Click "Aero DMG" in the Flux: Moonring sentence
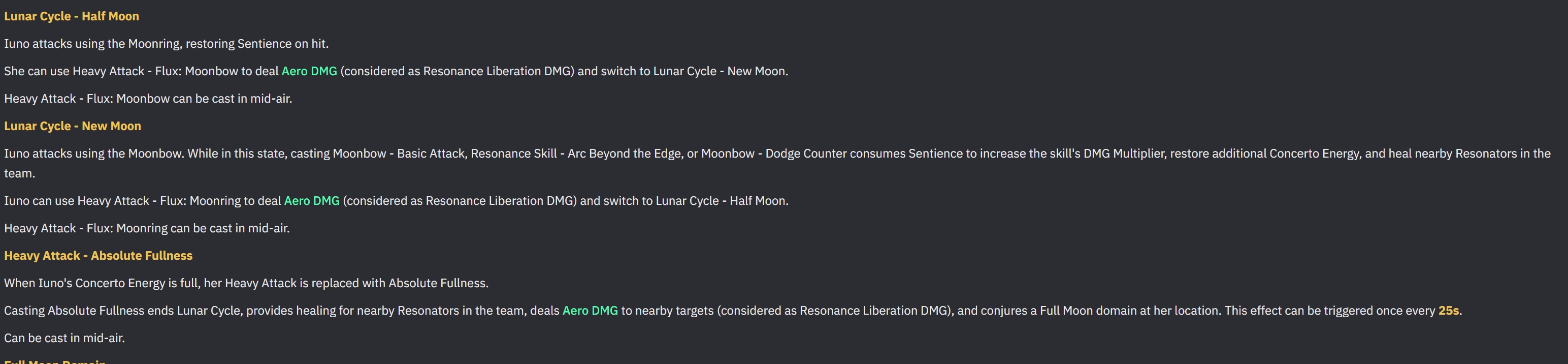 coord(312,201)
